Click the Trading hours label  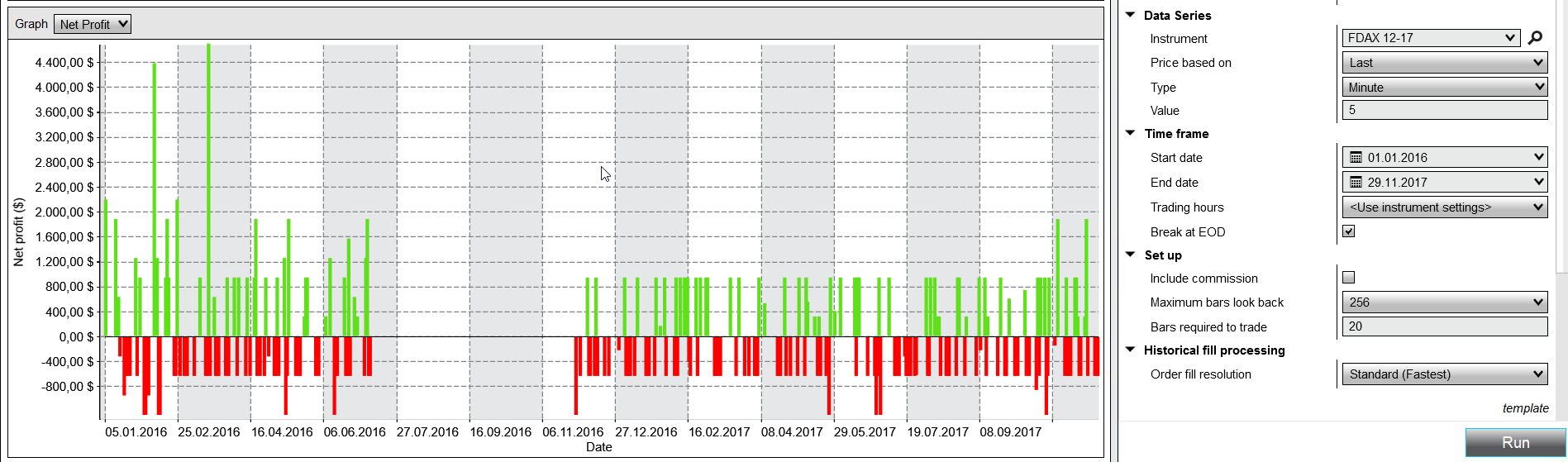click(x=1187, y=207)
